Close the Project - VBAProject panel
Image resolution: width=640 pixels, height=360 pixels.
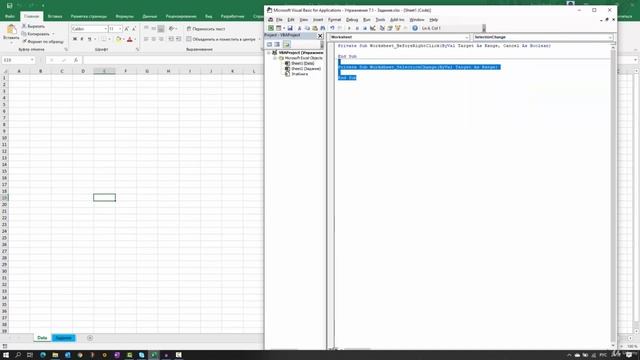(x=320, y=36)
